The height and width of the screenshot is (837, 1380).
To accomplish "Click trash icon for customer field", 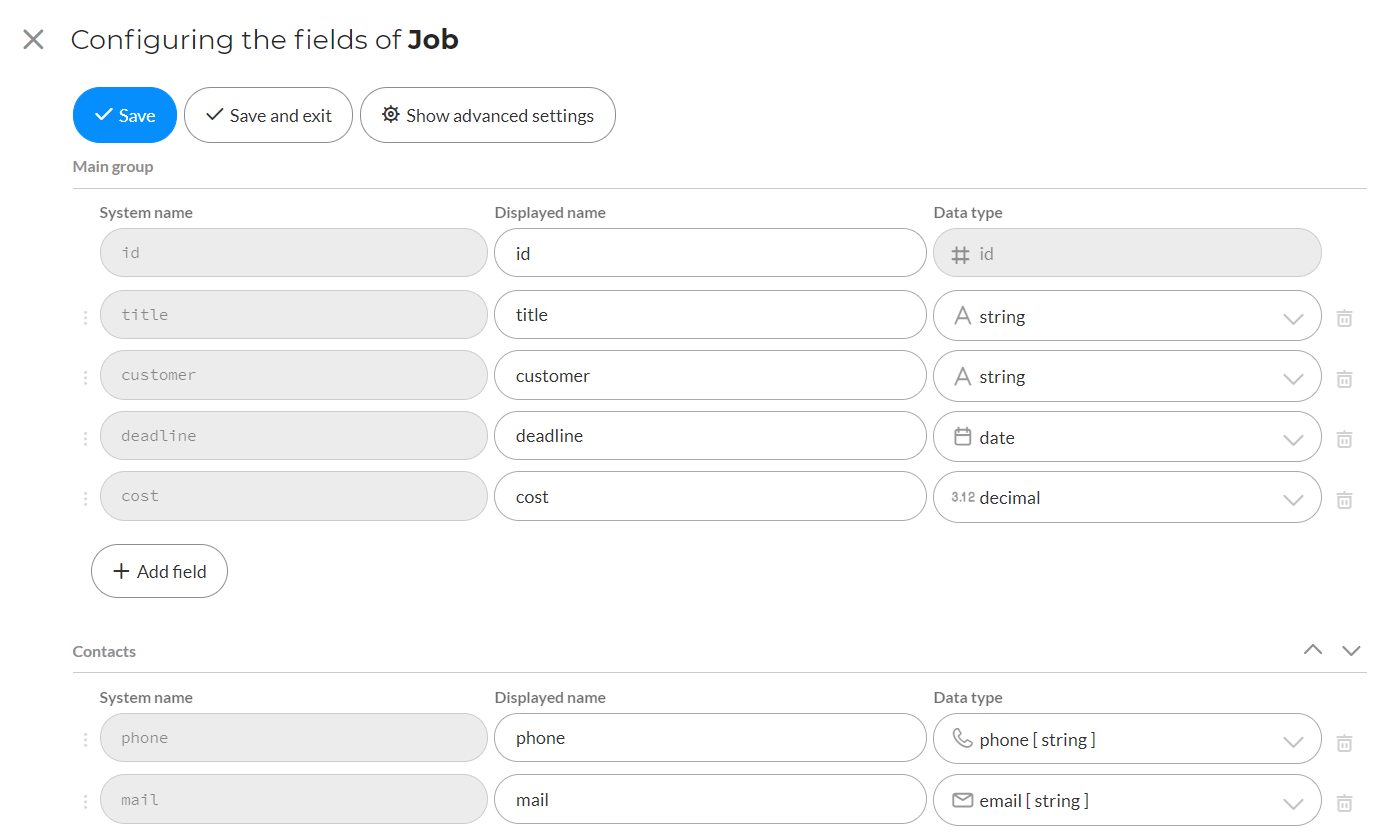I will click(1345, 379).
